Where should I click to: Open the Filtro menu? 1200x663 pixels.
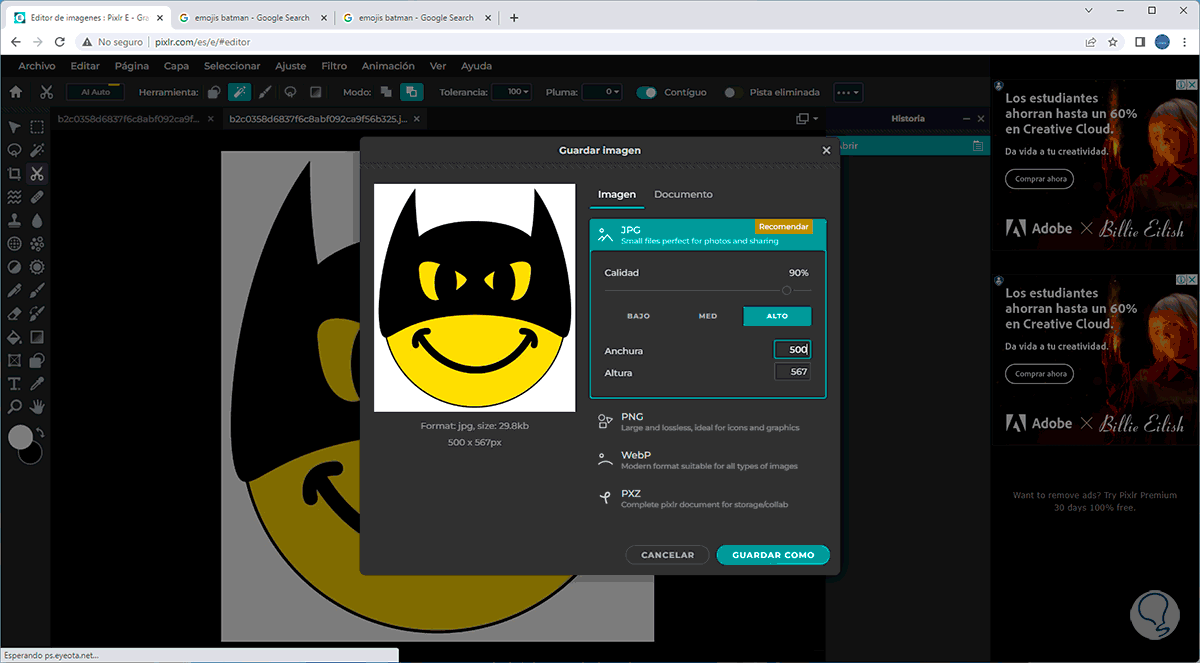(x=334, y=66)
